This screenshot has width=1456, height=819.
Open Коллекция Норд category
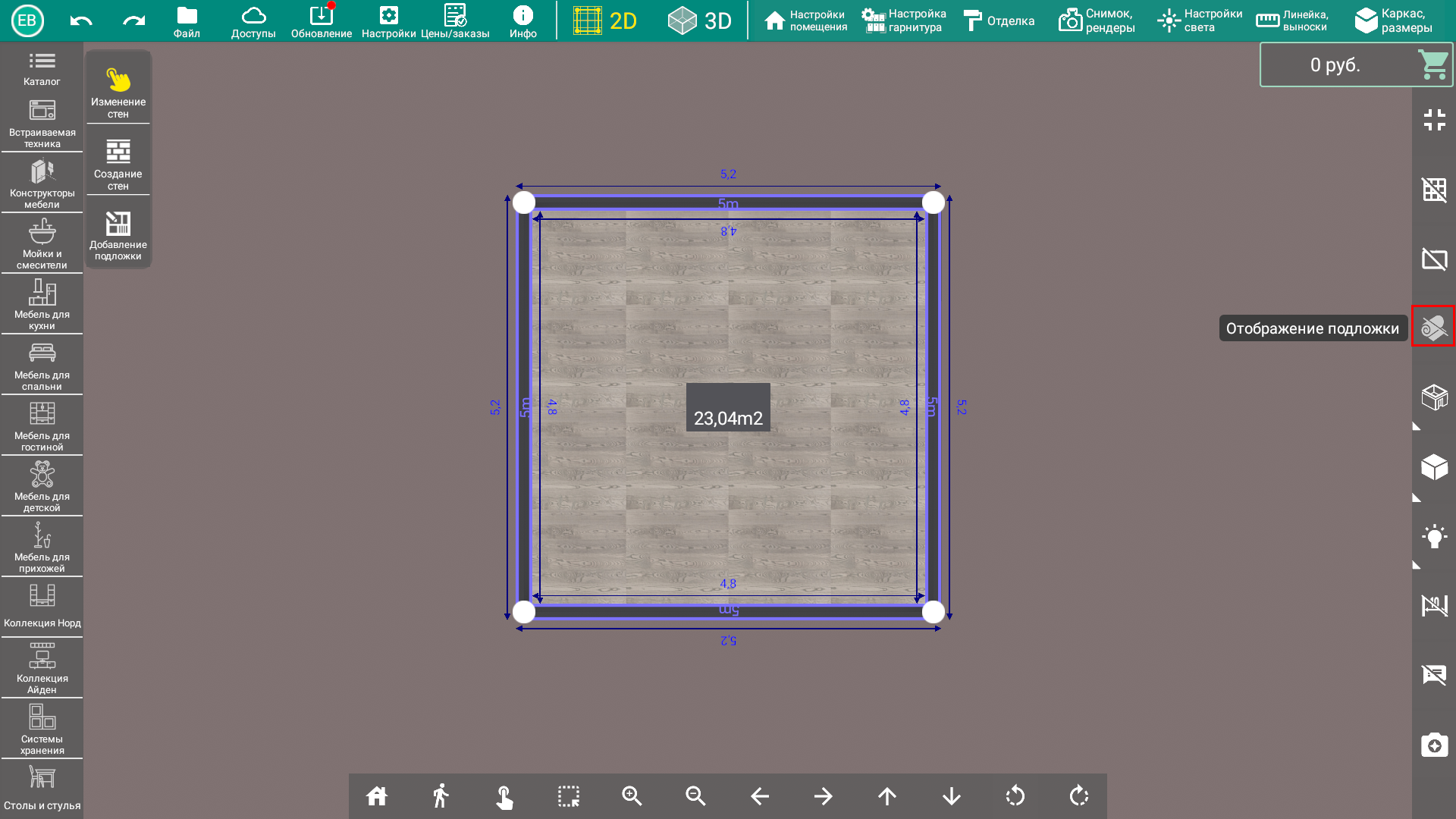(42, 607)
